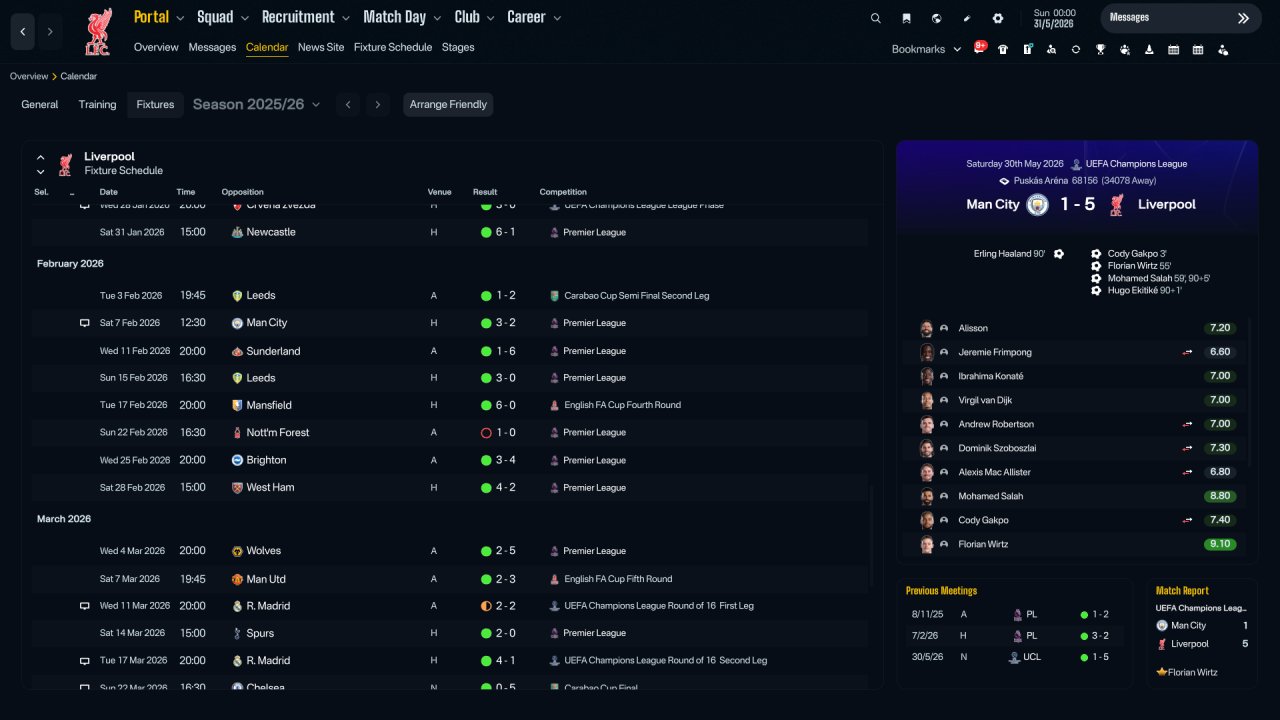Open the Overview sub-tab
Viewport: 1280px width, 720px height.
[x=156, y=47]
